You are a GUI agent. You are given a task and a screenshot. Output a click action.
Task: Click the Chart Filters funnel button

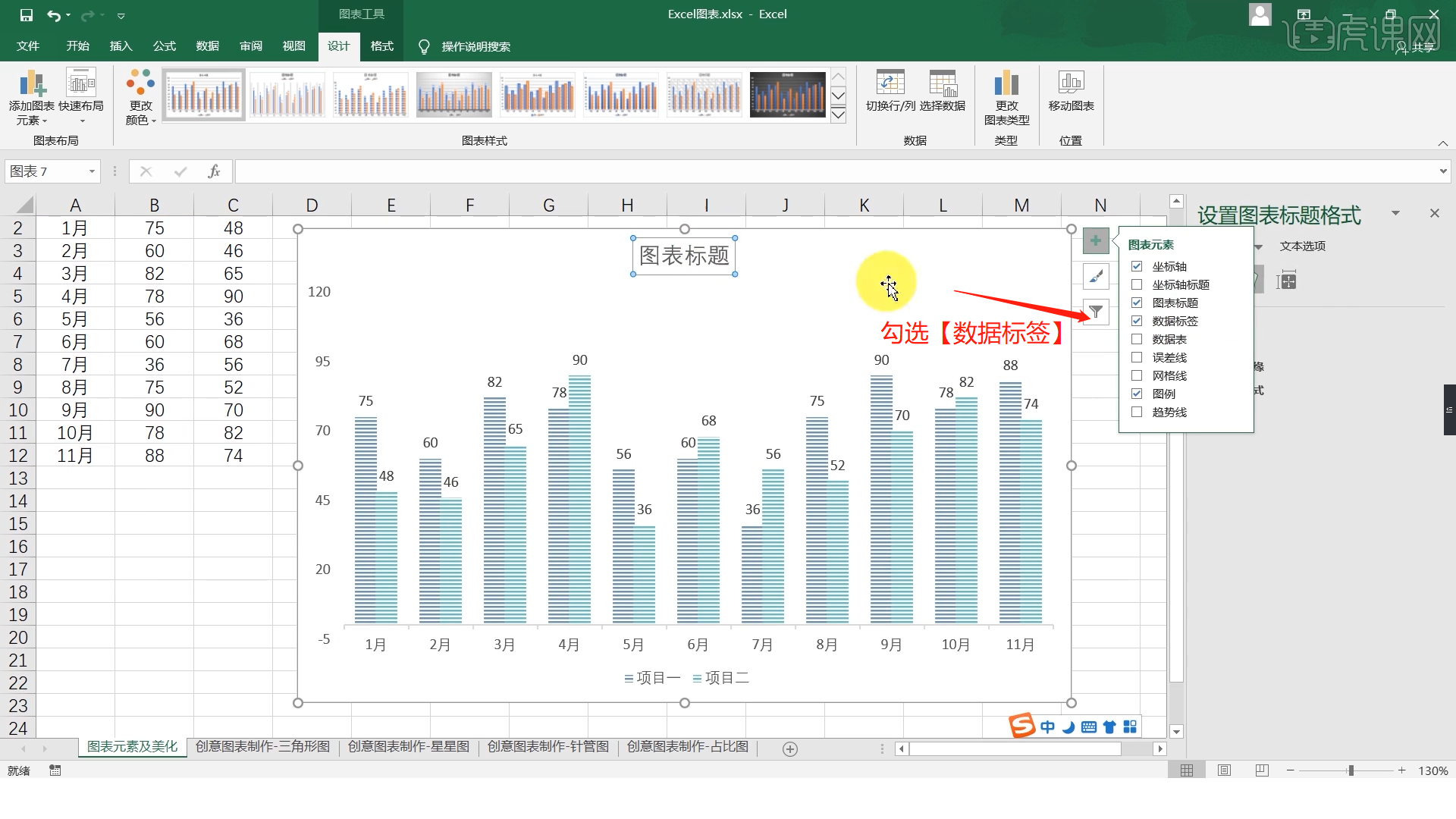(1096, 312)
